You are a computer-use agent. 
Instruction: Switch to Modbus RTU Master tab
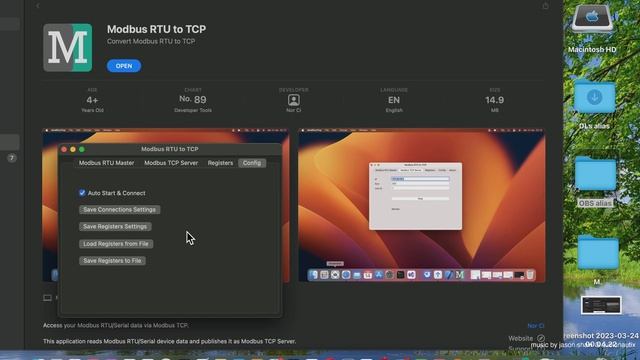[107, 163]
